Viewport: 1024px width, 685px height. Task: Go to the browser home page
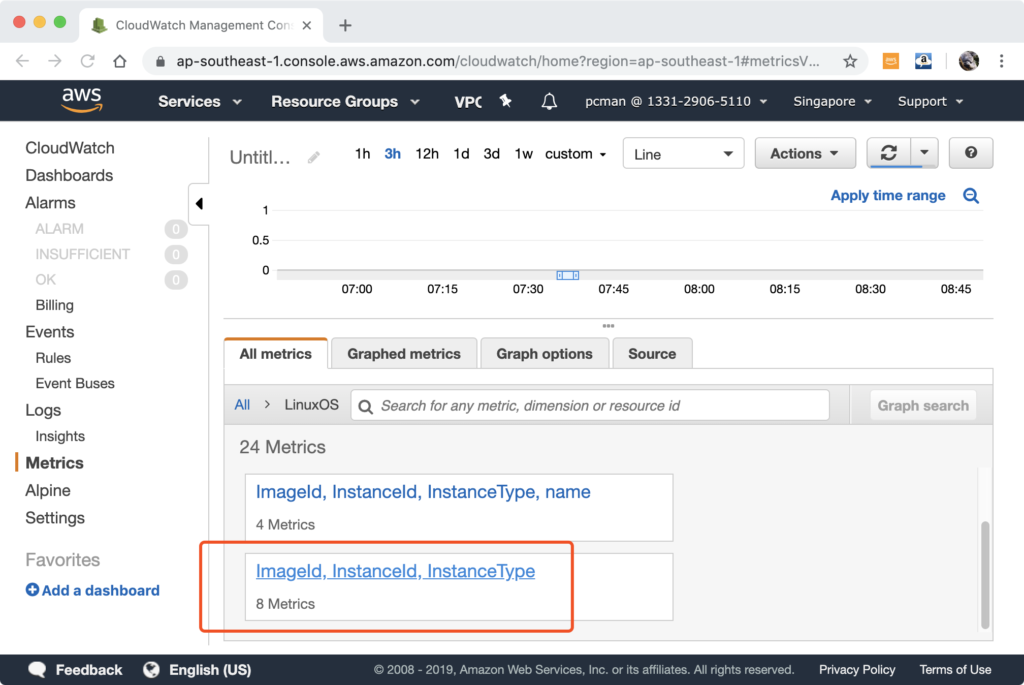[120, 61]
